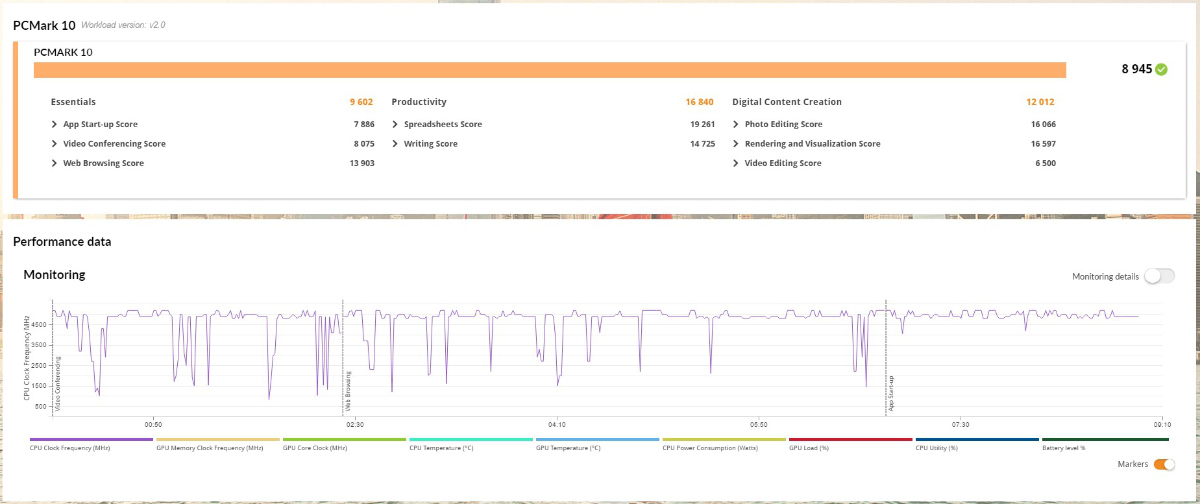Viewport: 1200px width, 504px height.
Task: Click the orange PCMark 10 score bar
Action: pyautogui.click(x=550, y=70)
